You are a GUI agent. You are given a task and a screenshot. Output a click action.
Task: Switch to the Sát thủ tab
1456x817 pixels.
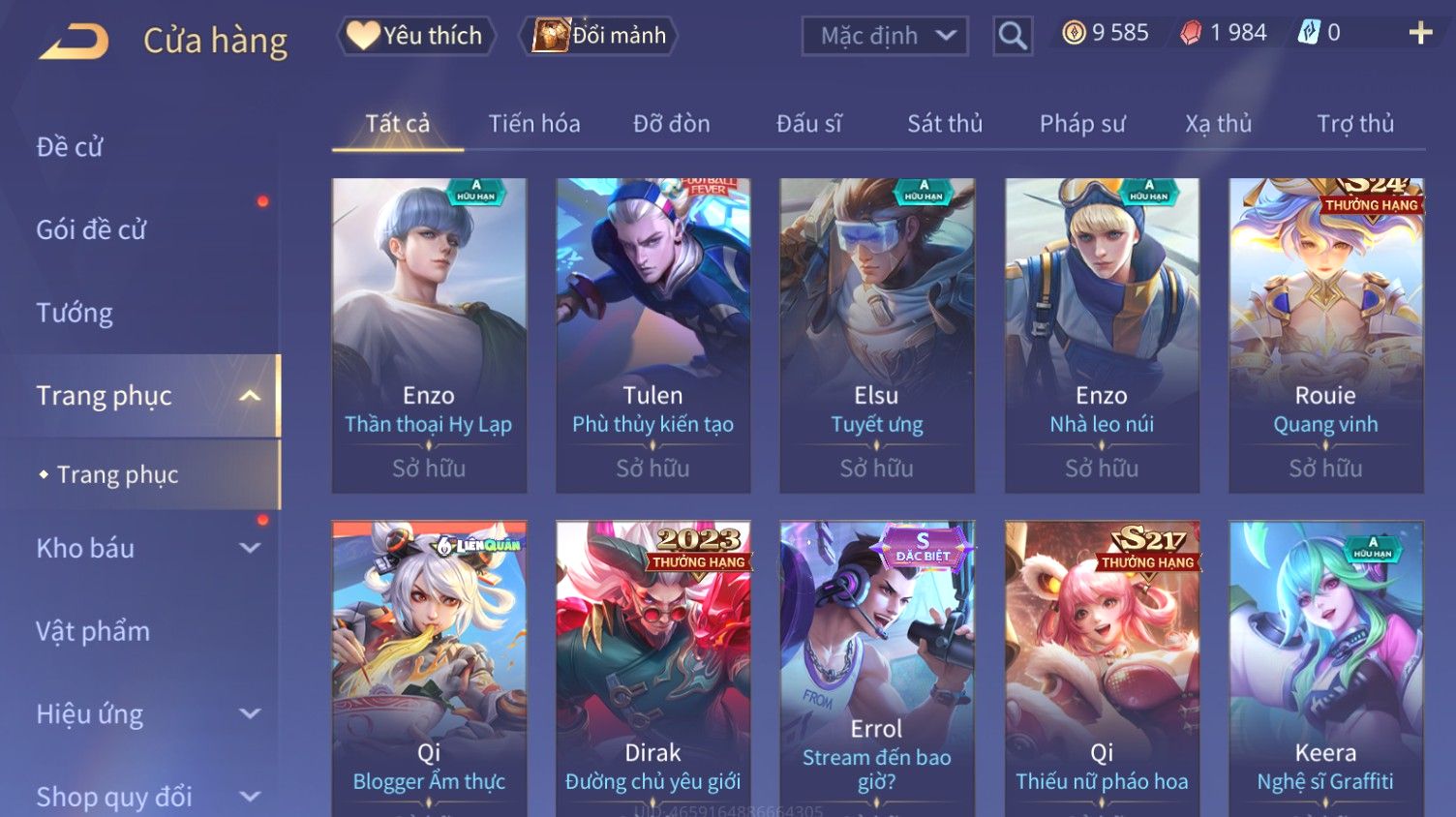click(944, 124)
